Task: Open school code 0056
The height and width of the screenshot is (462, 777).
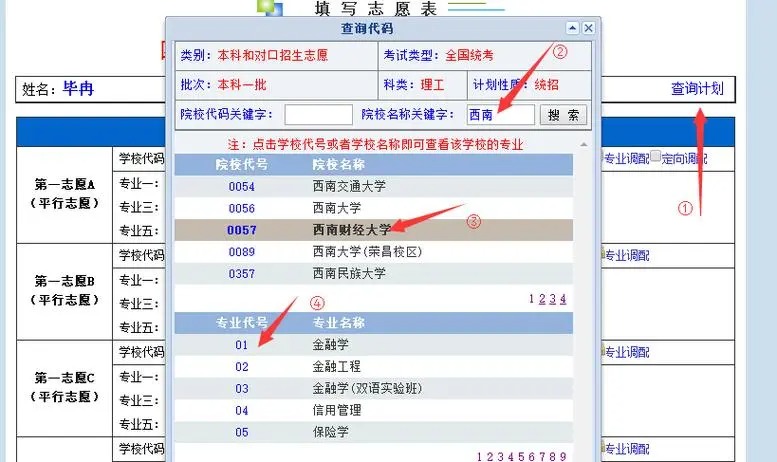Action: (x=241, y=208)
